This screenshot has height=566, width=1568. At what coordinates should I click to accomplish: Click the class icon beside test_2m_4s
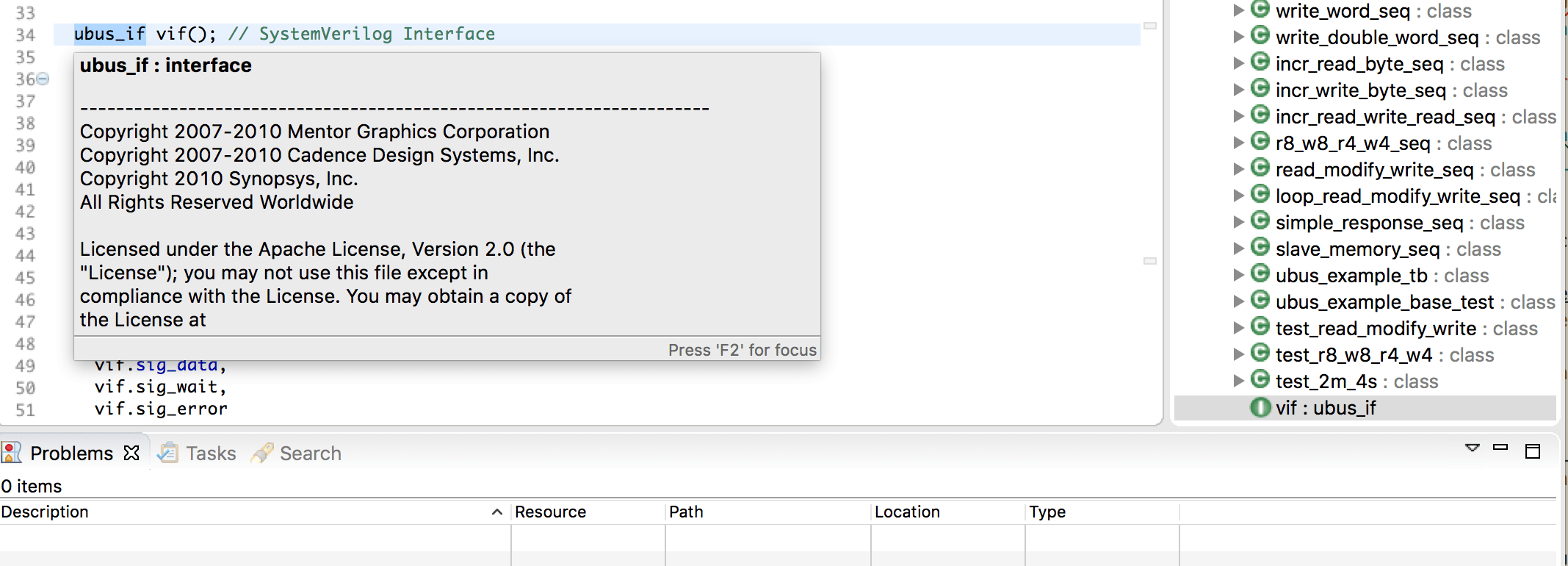1260,379
